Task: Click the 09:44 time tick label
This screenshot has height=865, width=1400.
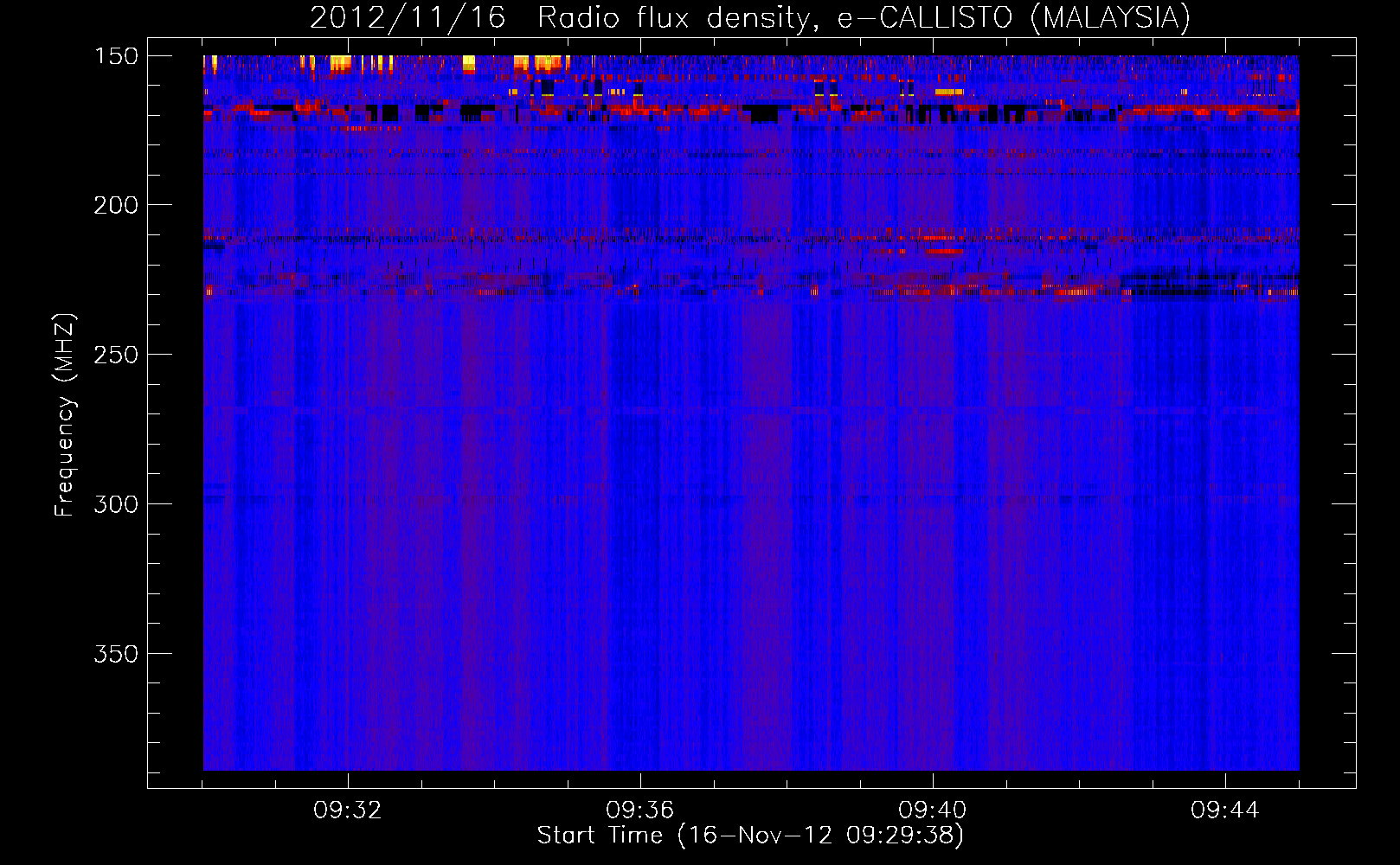Action: [x=1225, y=811]
